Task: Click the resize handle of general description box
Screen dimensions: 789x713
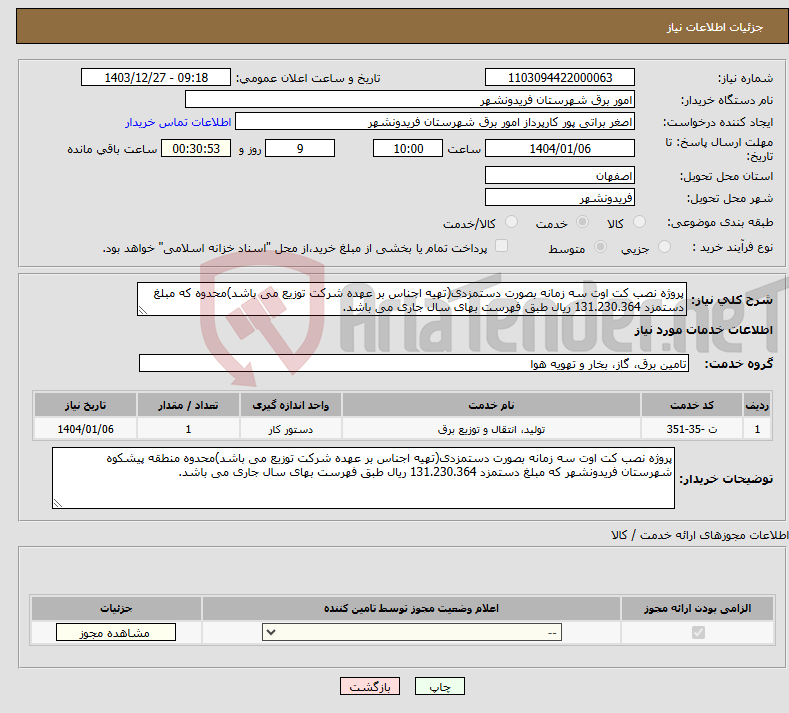Action: point(143,310)
